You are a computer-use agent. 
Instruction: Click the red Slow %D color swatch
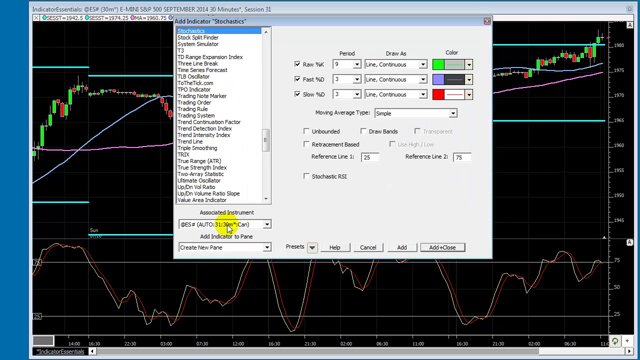click(x=438, y=94)
